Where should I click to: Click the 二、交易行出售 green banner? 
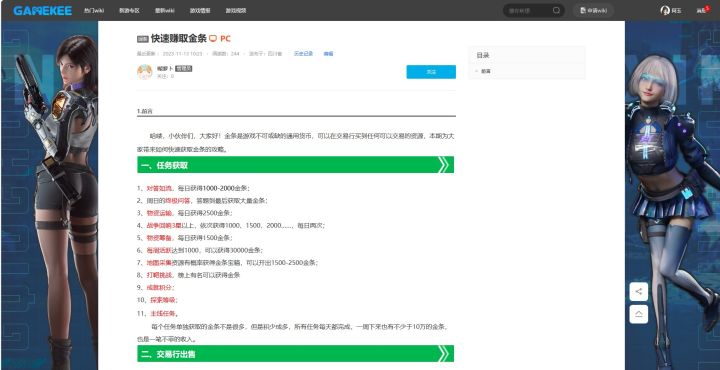tap(295, 354)
